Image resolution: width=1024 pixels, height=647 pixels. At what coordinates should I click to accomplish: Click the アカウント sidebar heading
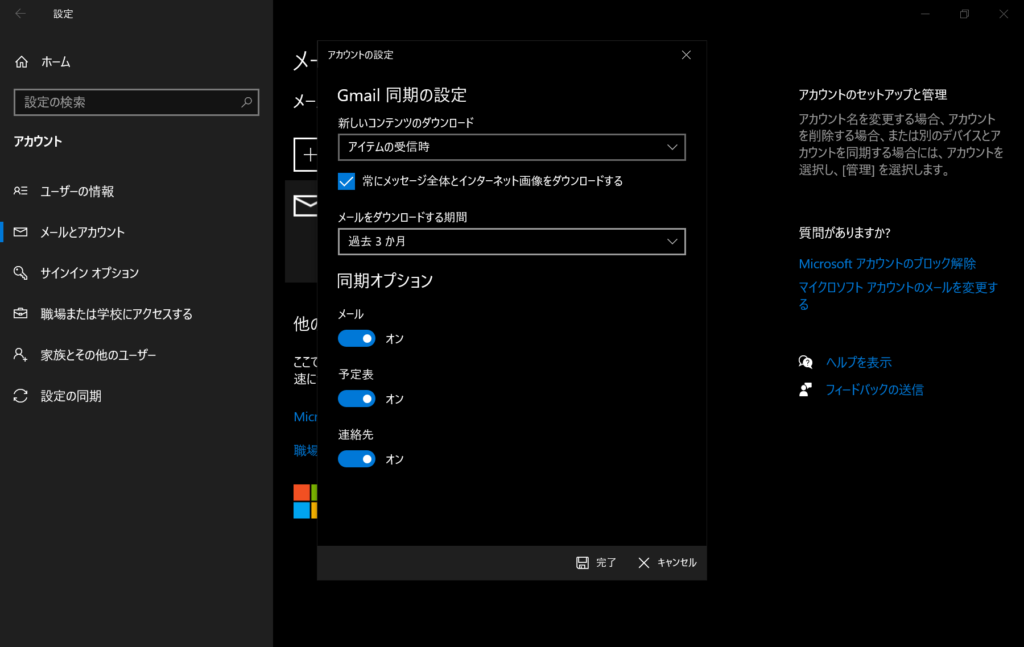pos(38,142)
